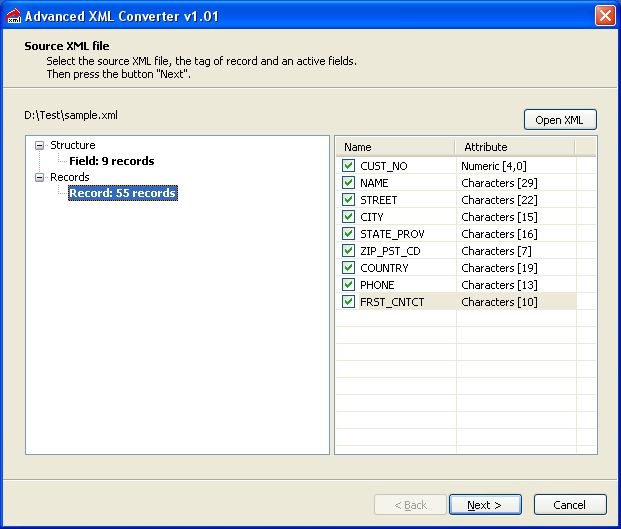Image resolution: width=621 pixels, height=529 pixels.
Task: Click the Name column header
Action: [x=395, y=147]
